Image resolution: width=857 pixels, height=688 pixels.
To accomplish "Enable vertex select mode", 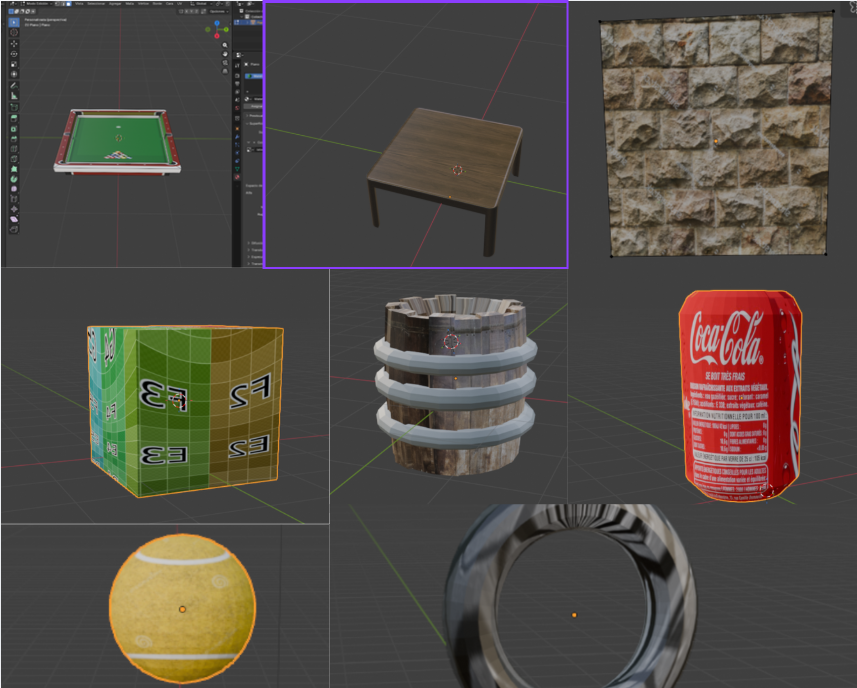I will pos(57,3).
